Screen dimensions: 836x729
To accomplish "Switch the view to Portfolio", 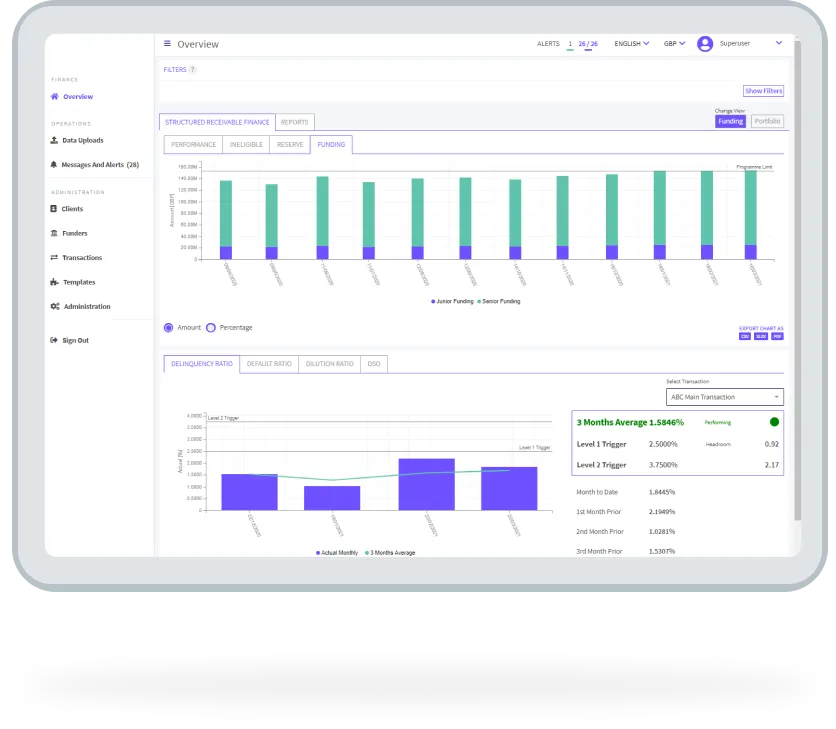I will pos(767,121).
